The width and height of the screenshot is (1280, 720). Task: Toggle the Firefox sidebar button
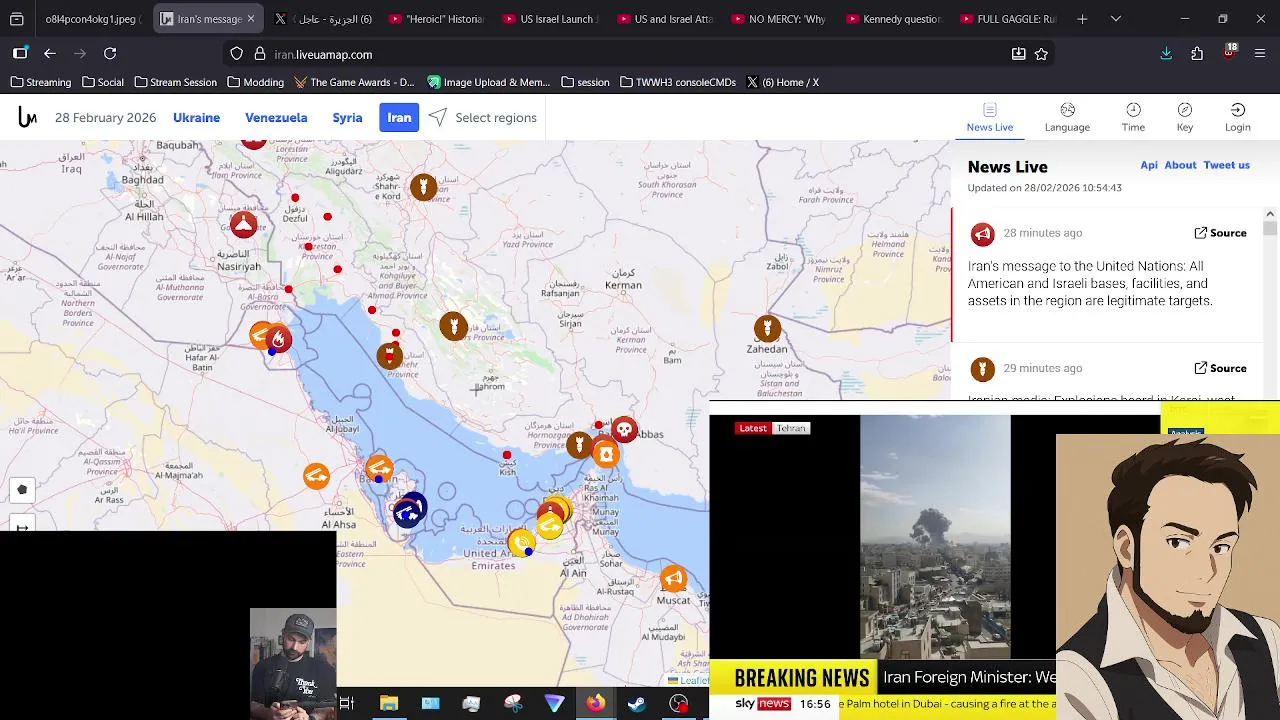coord(20,54)
